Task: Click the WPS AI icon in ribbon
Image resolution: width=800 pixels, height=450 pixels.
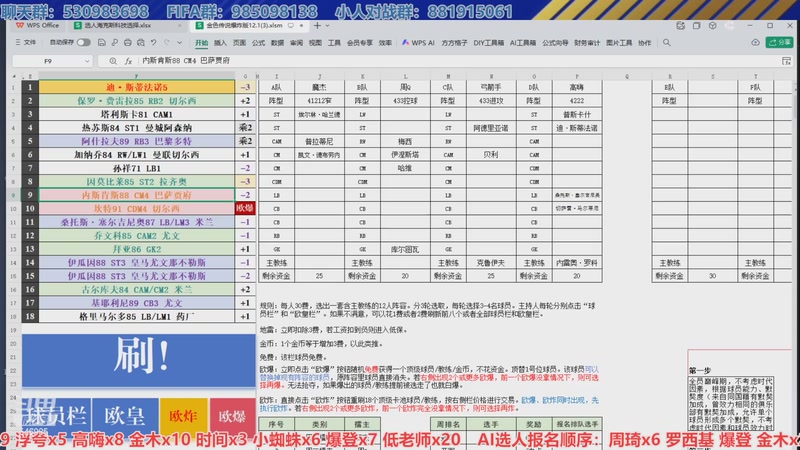Action: tap(405, 43)
